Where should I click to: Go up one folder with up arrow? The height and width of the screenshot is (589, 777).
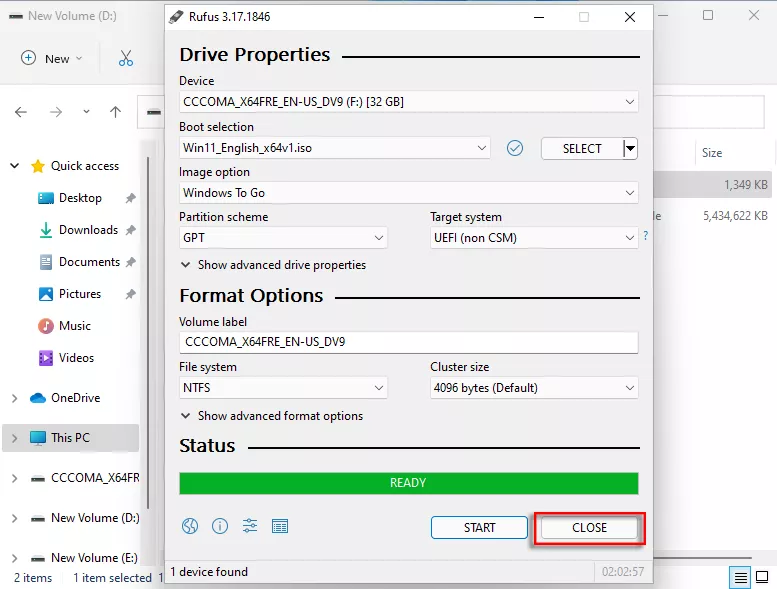click(116, 112)
